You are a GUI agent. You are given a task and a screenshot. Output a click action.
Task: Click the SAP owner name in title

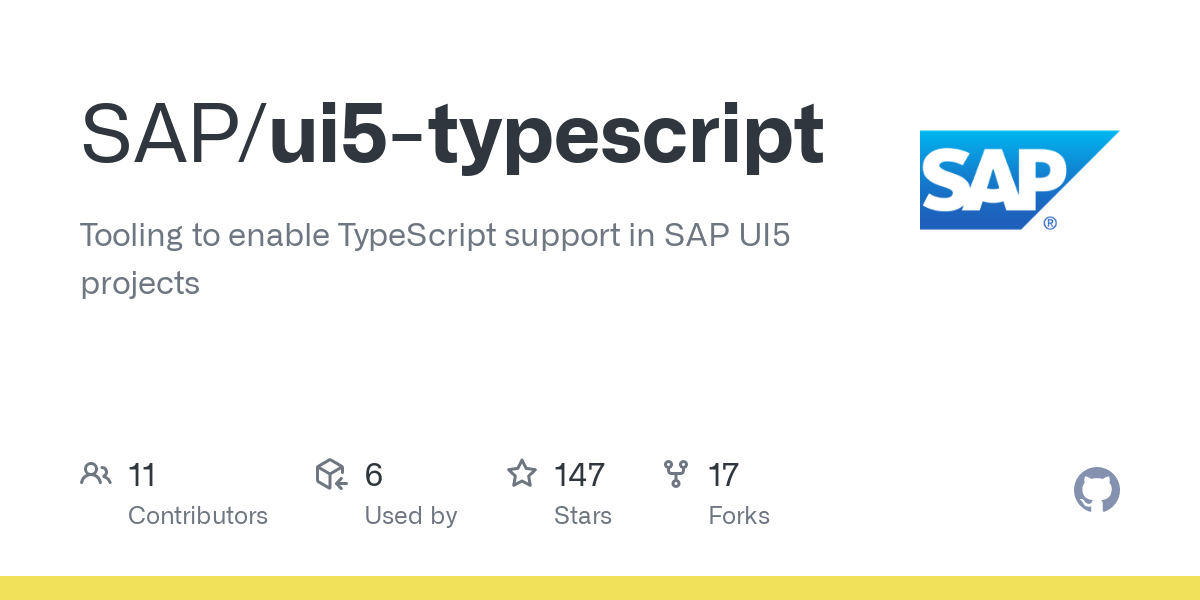point(162,135)
